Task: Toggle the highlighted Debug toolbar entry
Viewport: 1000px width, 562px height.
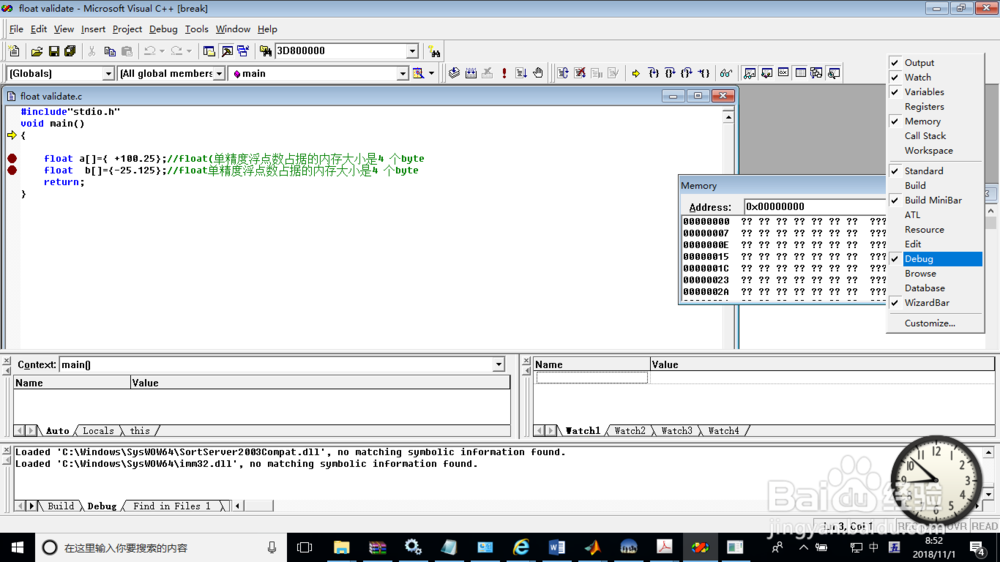Action: pyautogui.click(x=935, y=259)
